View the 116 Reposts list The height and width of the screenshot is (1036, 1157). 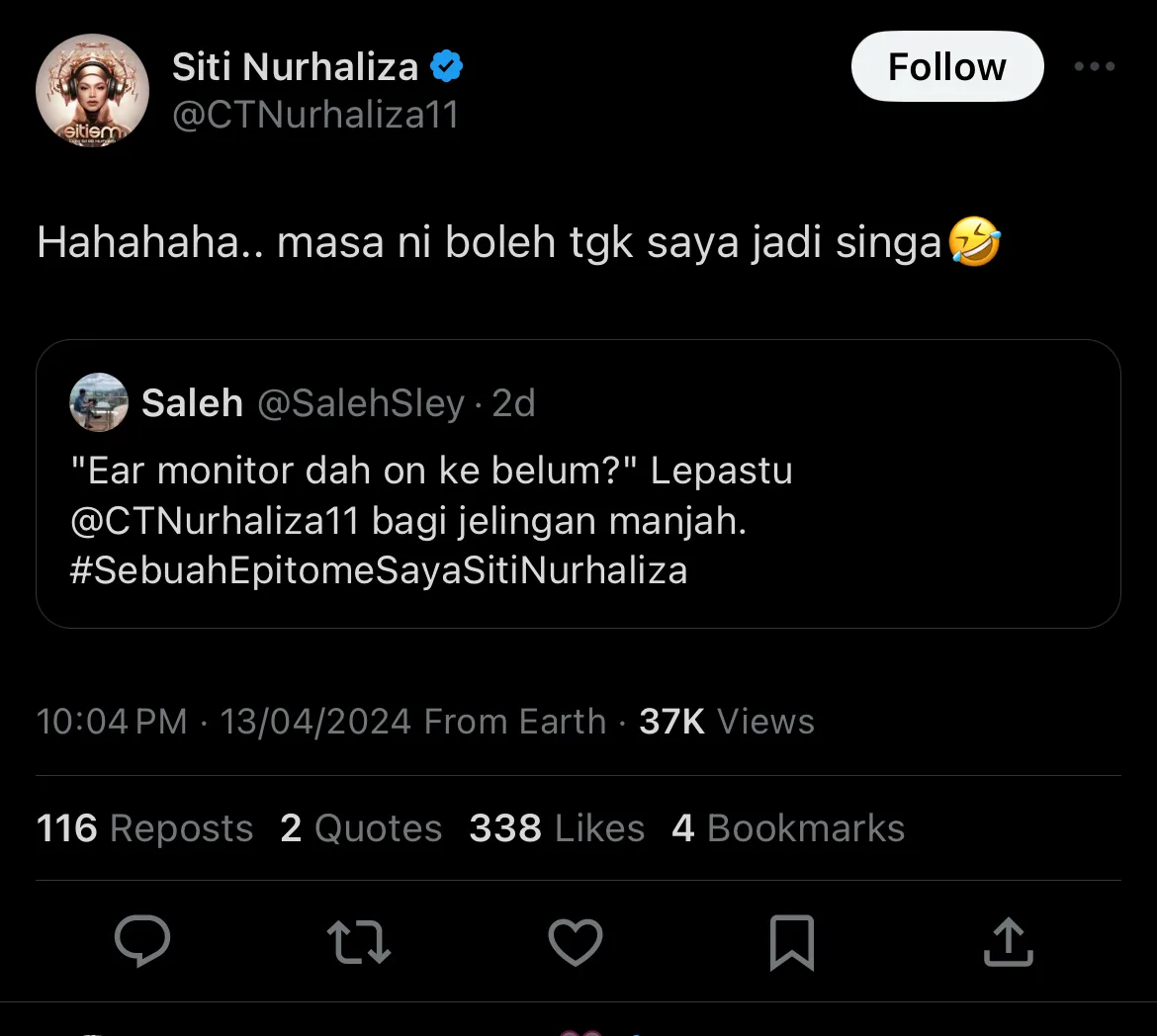[144, 828]
